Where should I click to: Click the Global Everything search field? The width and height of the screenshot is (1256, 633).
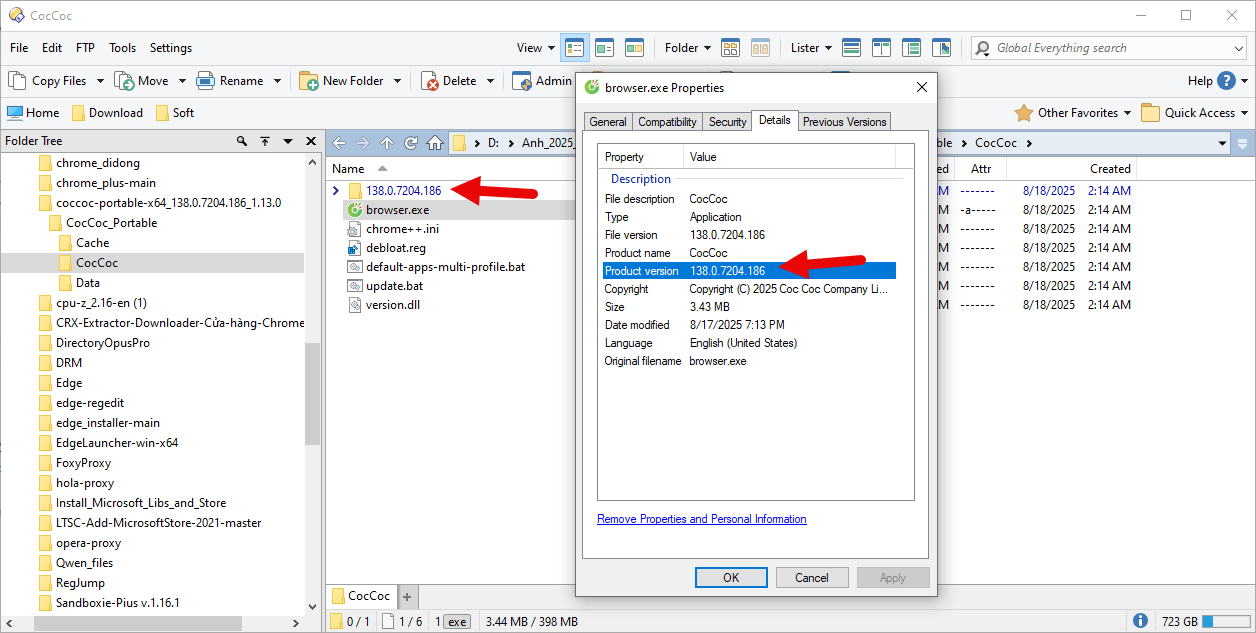[x=1109, y=47]
